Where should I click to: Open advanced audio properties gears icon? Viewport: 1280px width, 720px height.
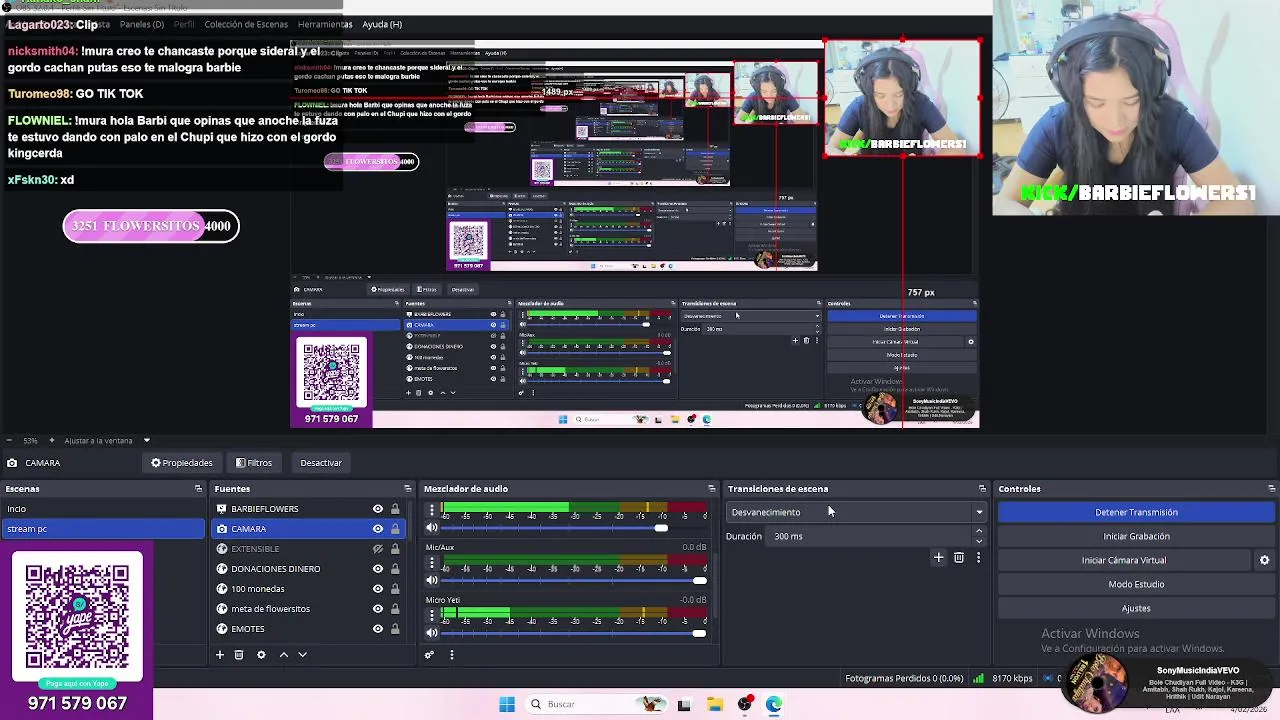[x=429, y=655]
